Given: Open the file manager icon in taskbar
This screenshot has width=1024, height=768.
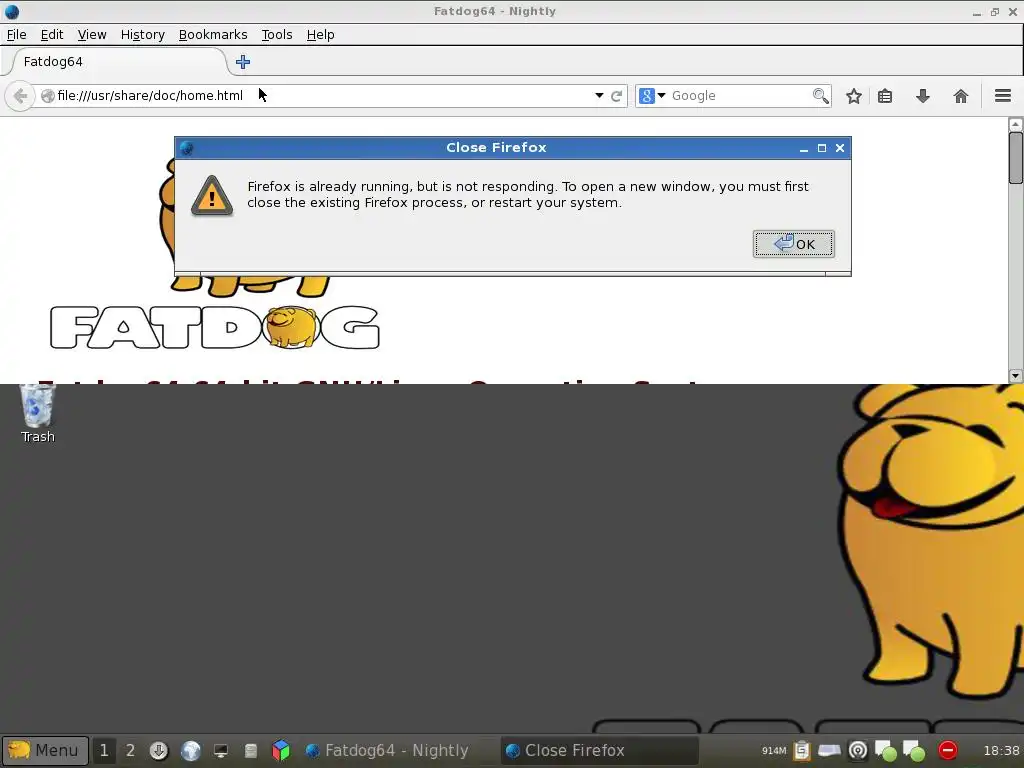Looking at the screenshot, I should point(251,751).
